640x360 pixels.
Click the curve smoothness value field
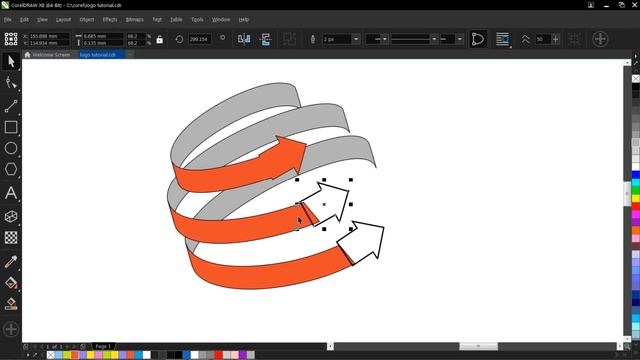coord(542,39)
